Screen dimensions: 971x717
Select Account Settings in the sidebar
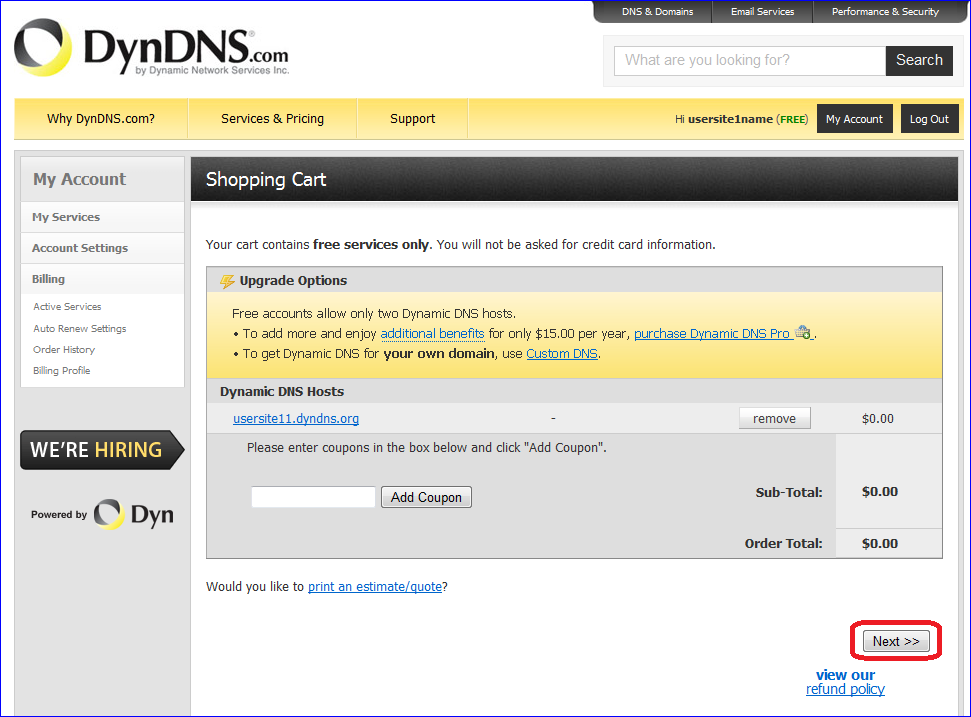pyautogui.click(x=103, y=248)
